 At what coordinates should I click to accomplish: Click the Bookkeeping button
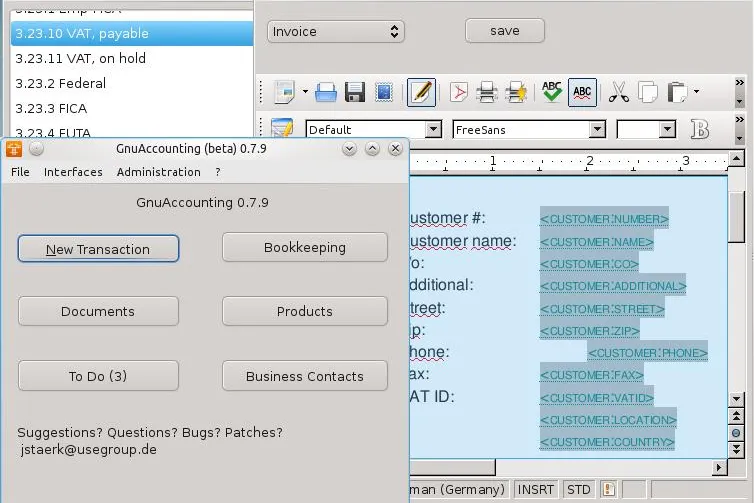pos(305,247)
